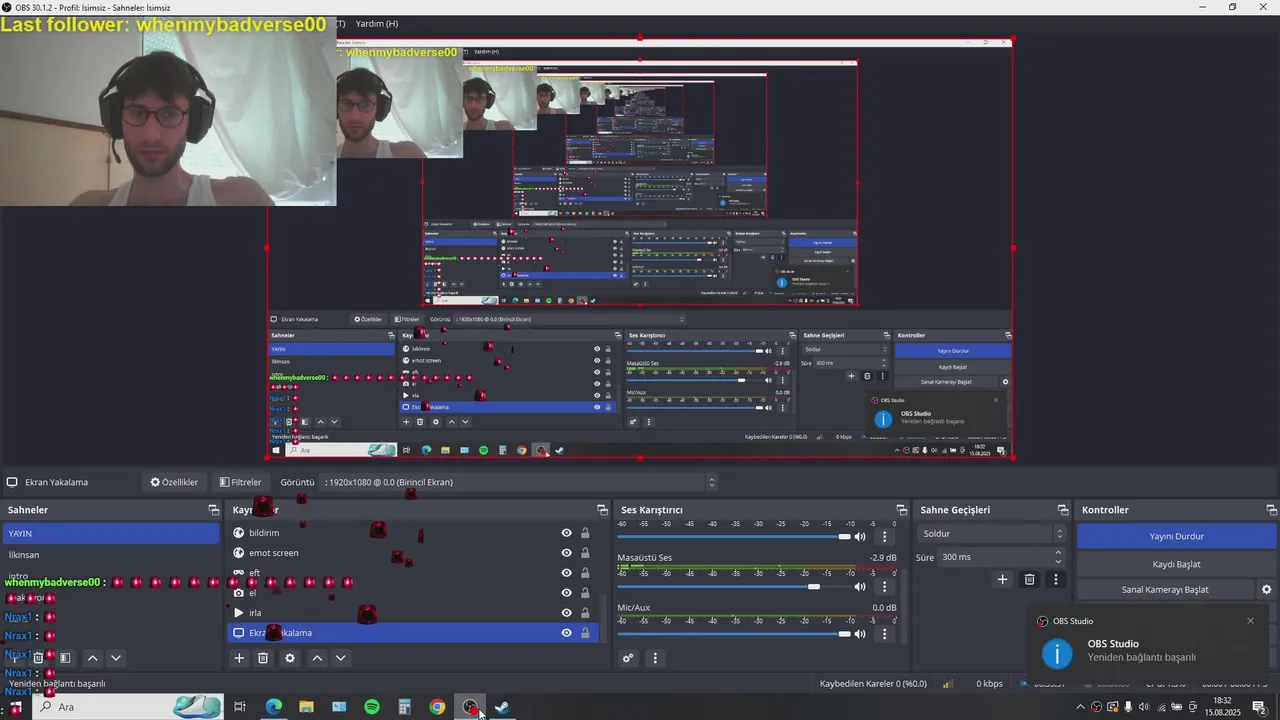This screenshot has height=720, width=1280.
Task: Open Steam from the taskbar
Action: [x=502, y=707]
